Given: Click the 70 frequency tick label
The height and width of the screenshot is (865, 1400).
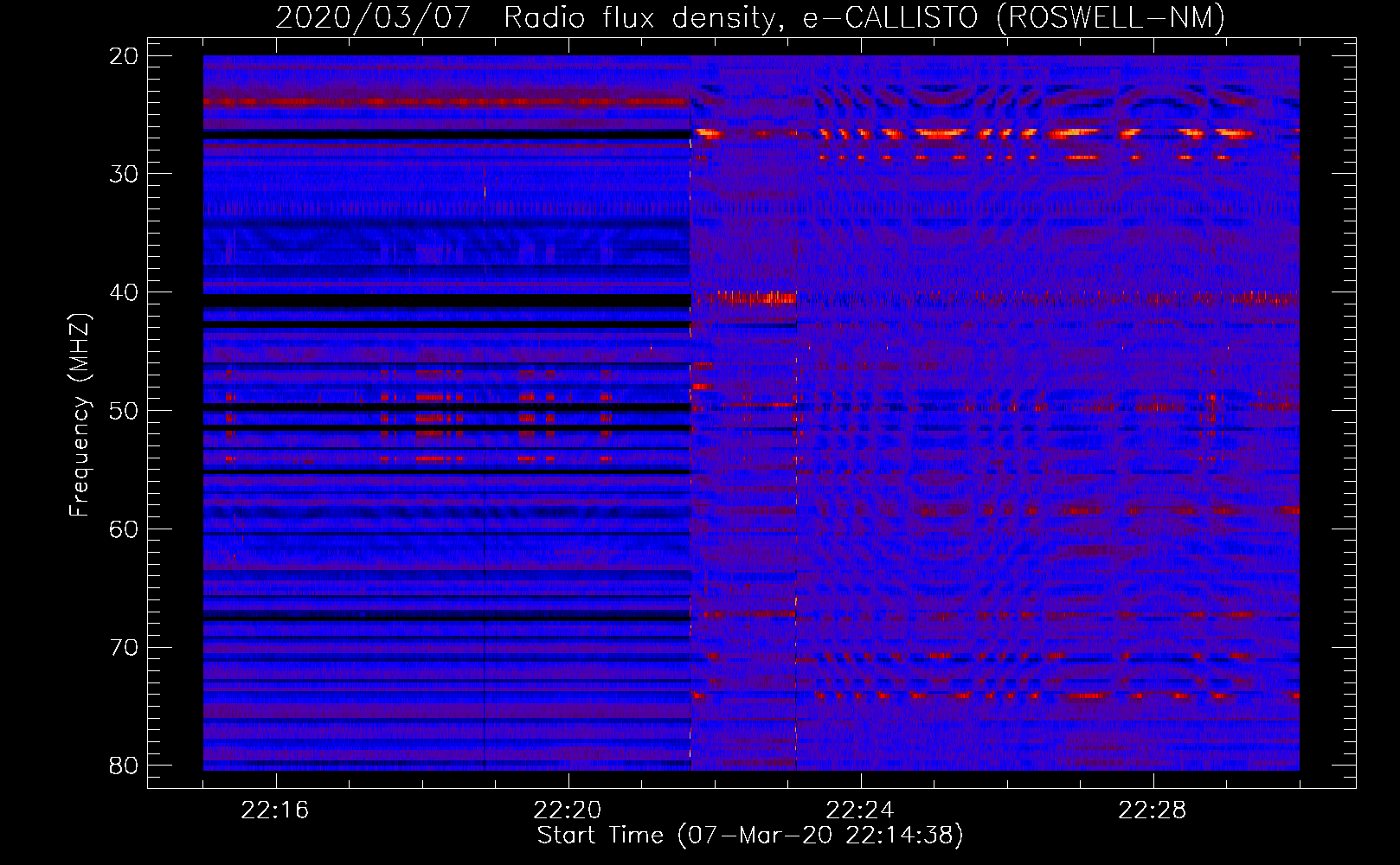Looking at the screenshot, I should (x=123, y=648).
